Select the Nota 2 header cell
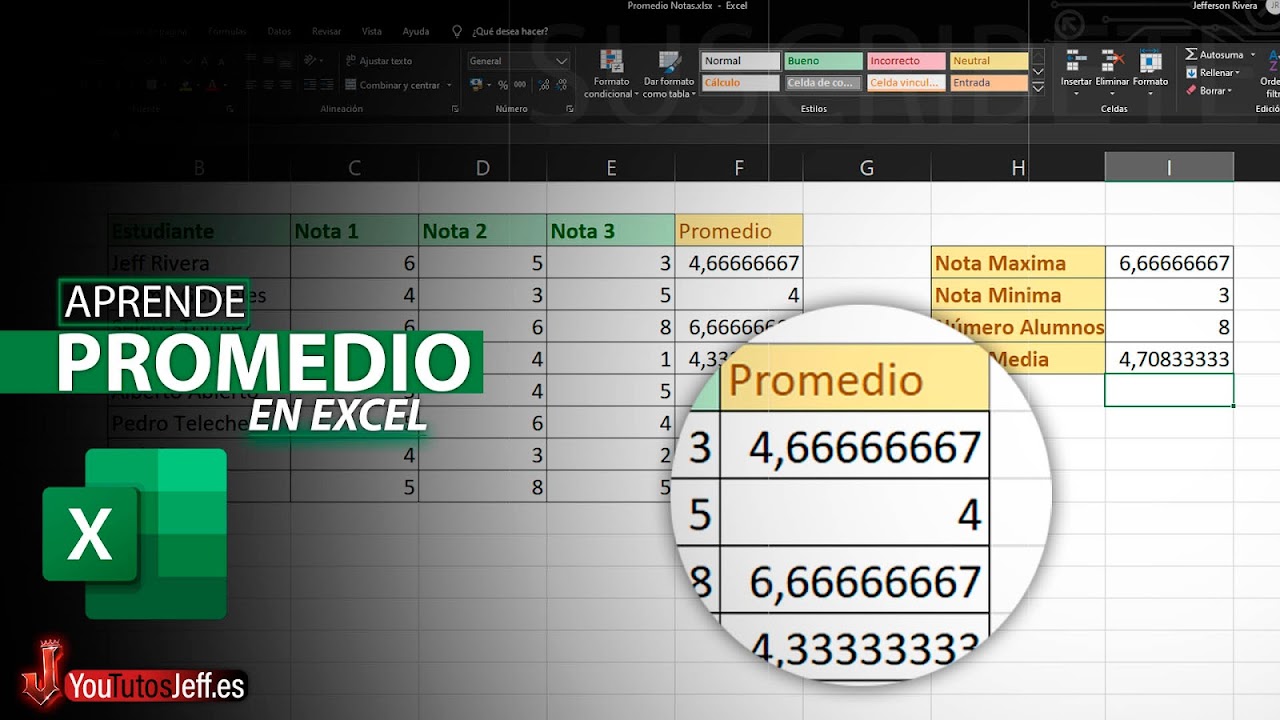Image resolution: width=1280 pixels, height=720 pixels. point(482,231)
